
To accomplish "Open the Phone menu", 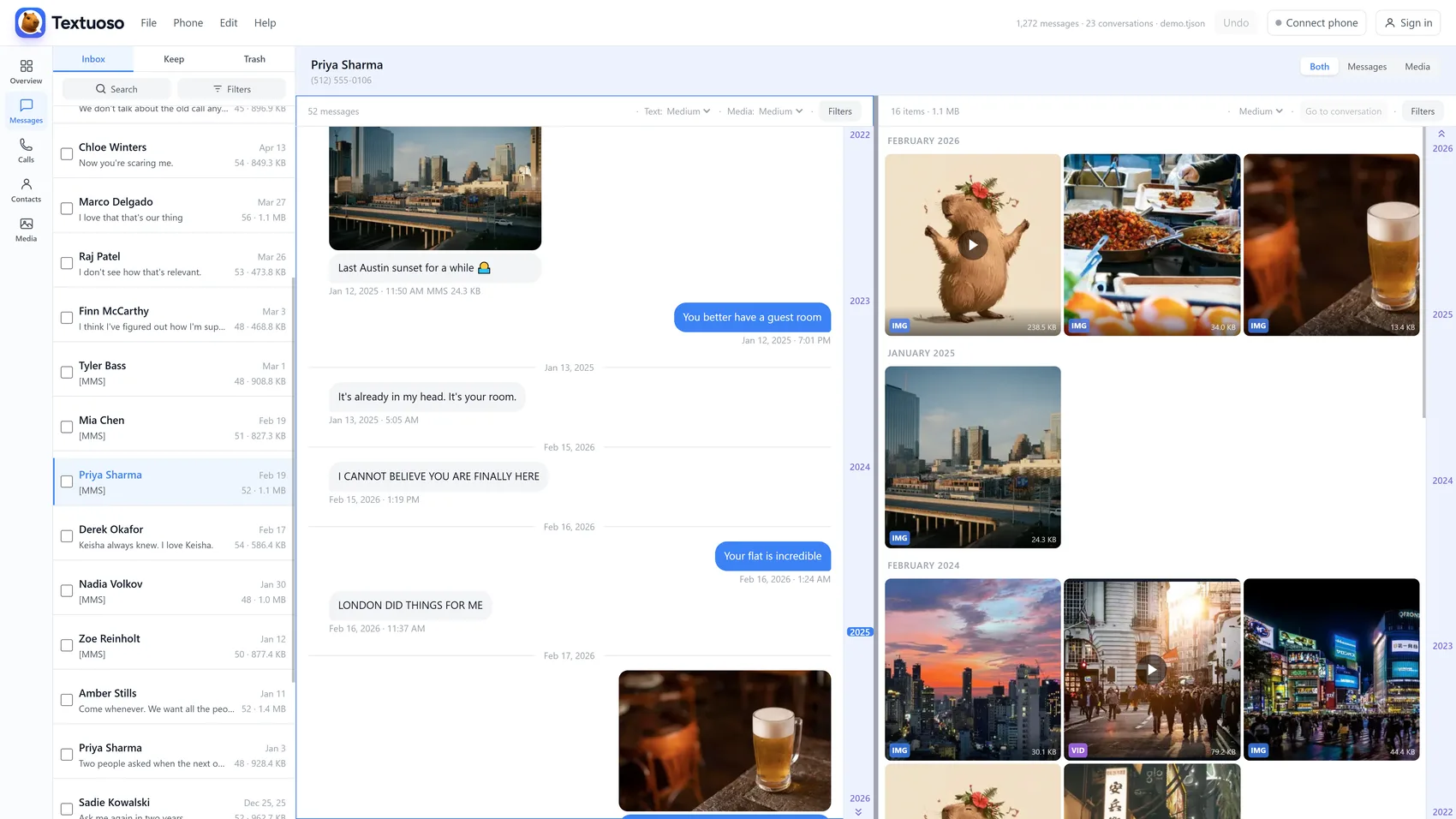I will pyautogui.click(x=188, y=23).
